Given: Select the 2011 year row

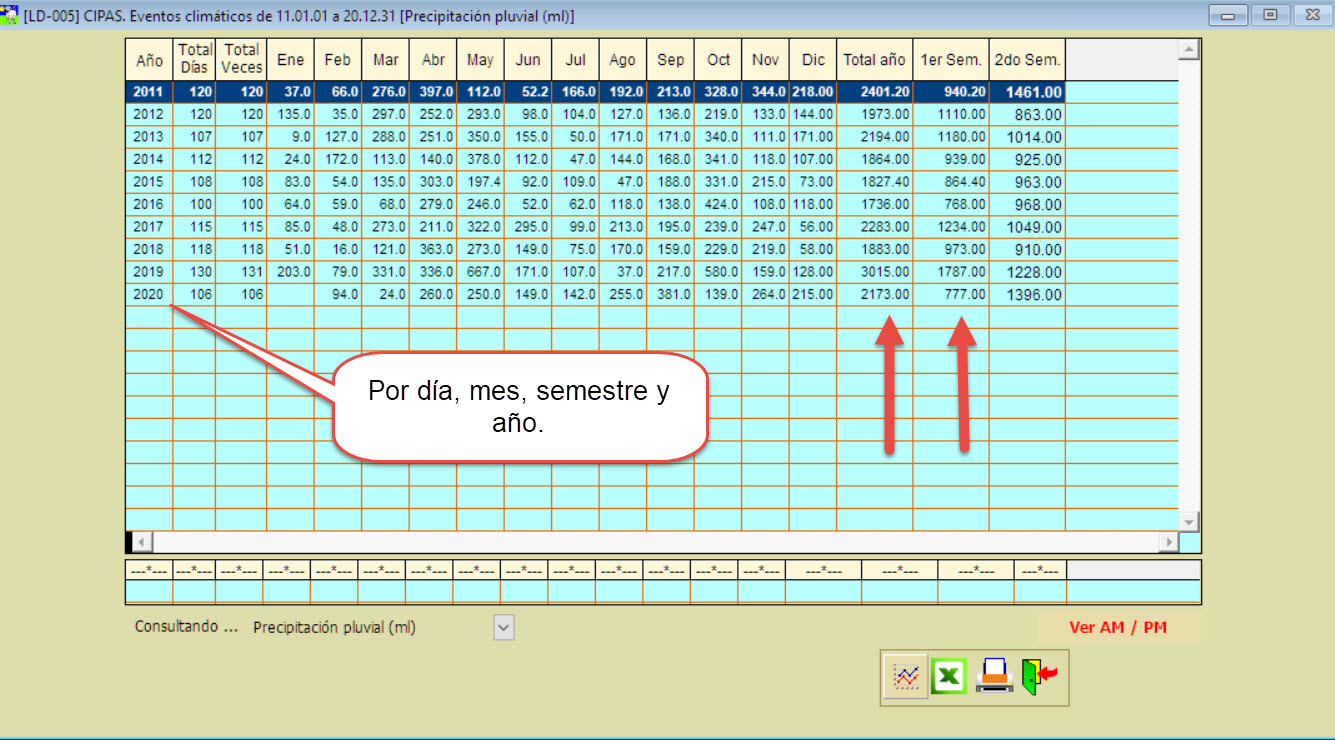Looking at the screenshot, I should pyautogui.click(x=148, y=92).
